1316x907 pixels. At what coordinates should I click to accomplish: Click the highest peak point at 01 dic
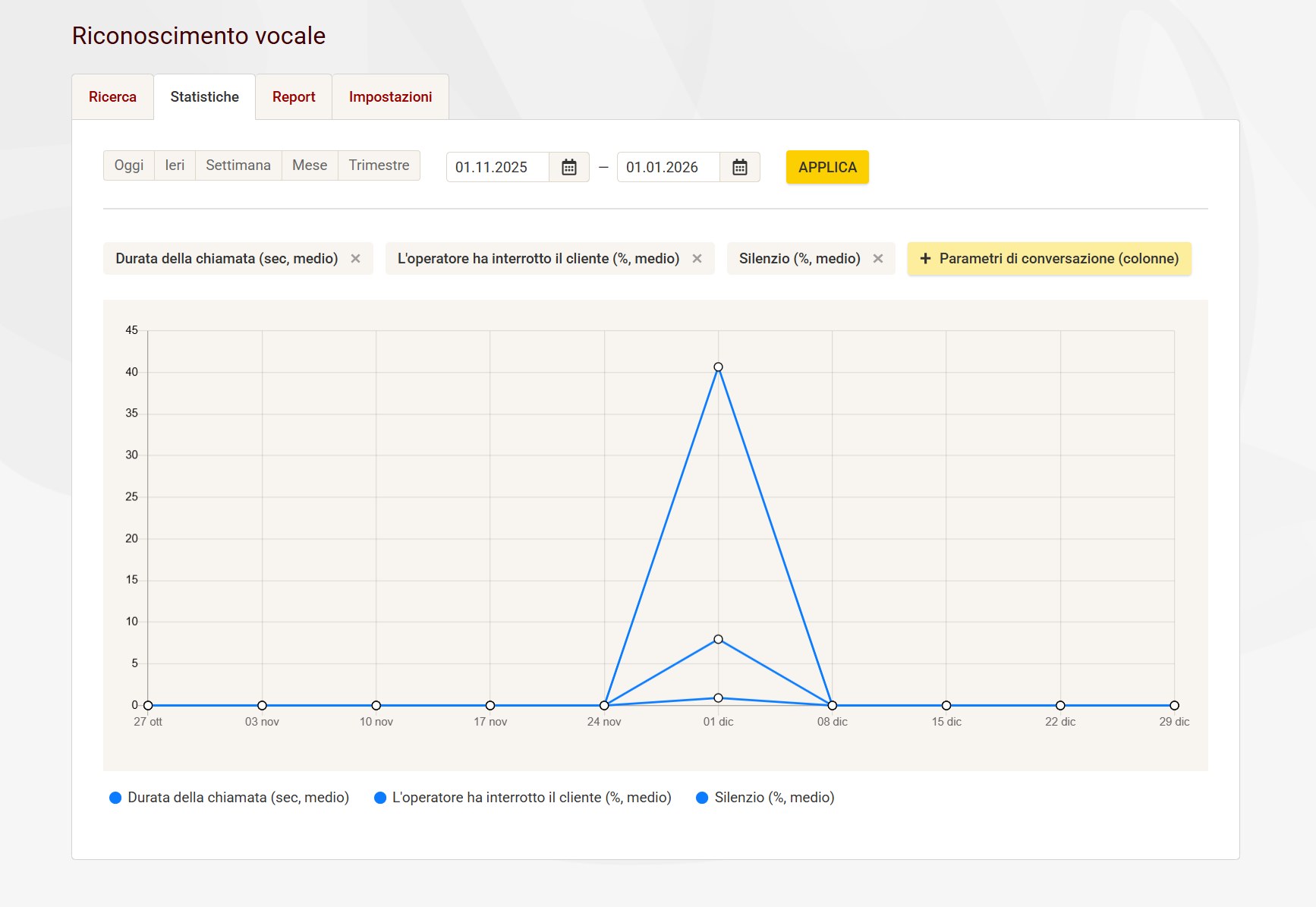pos(718,367)
